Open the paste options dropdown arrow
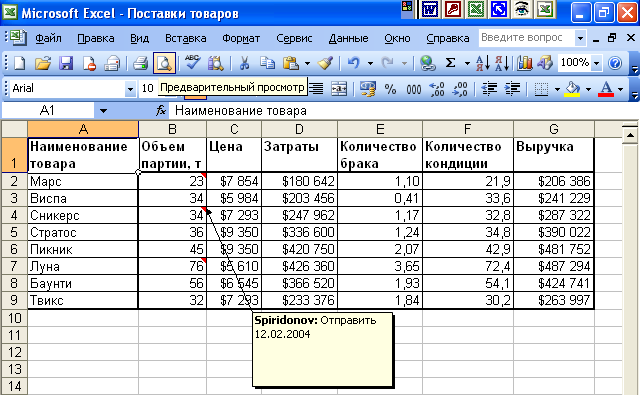Viewport: 640px width, 395px height. pyautogui.click(x=307, y=64)
